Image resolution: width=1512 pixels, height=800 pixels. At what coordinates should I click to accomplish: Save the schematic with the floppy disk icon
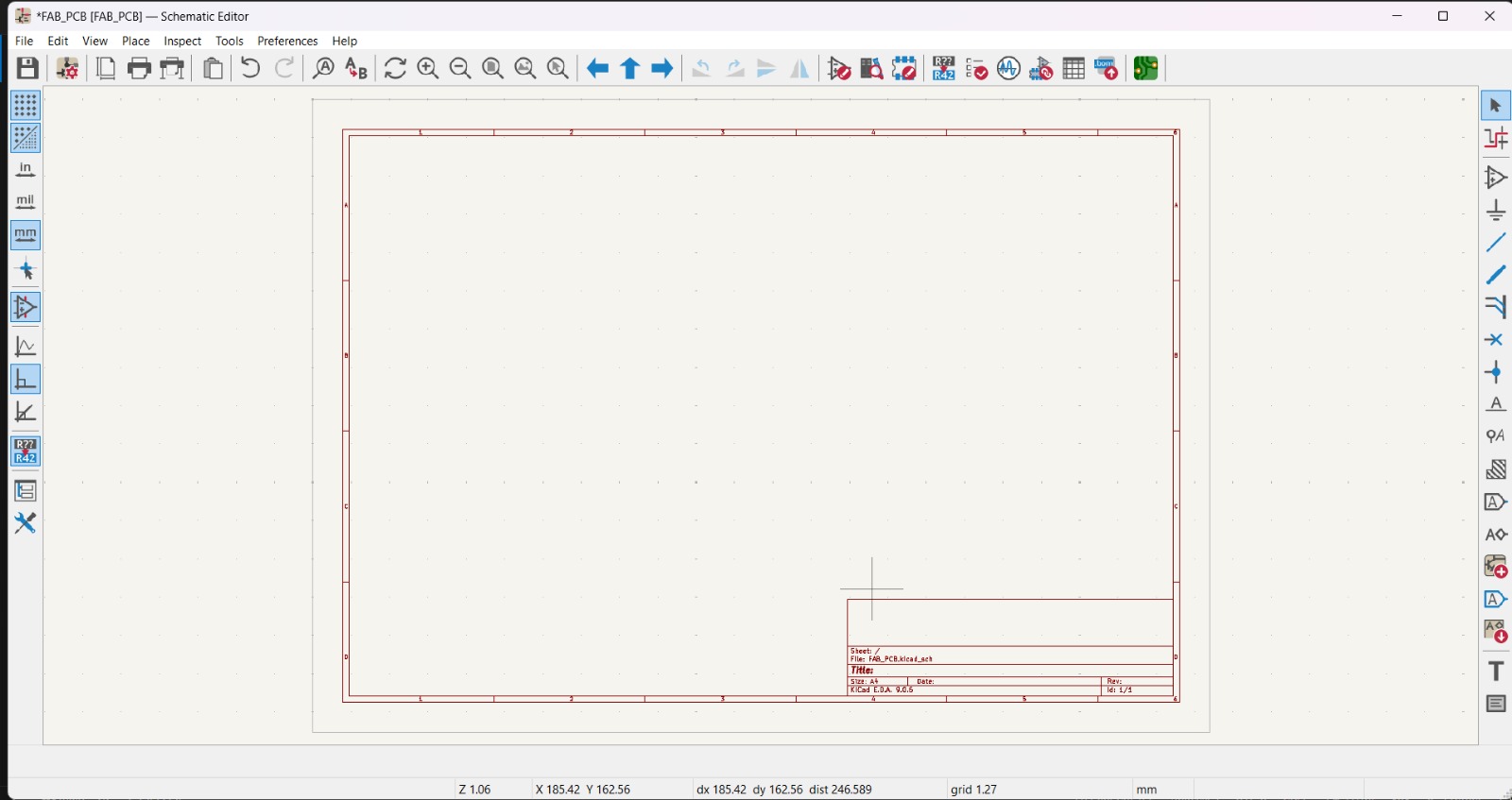point(27,68)
